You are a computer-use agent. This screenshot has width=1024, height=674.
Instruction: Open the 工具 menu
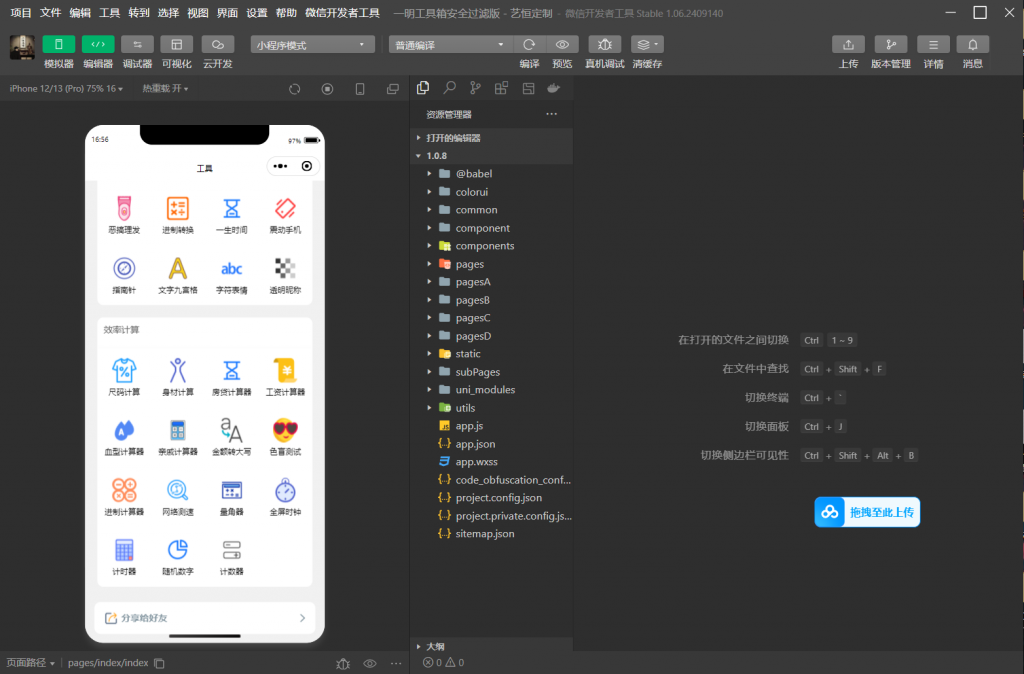coord(109,13)
